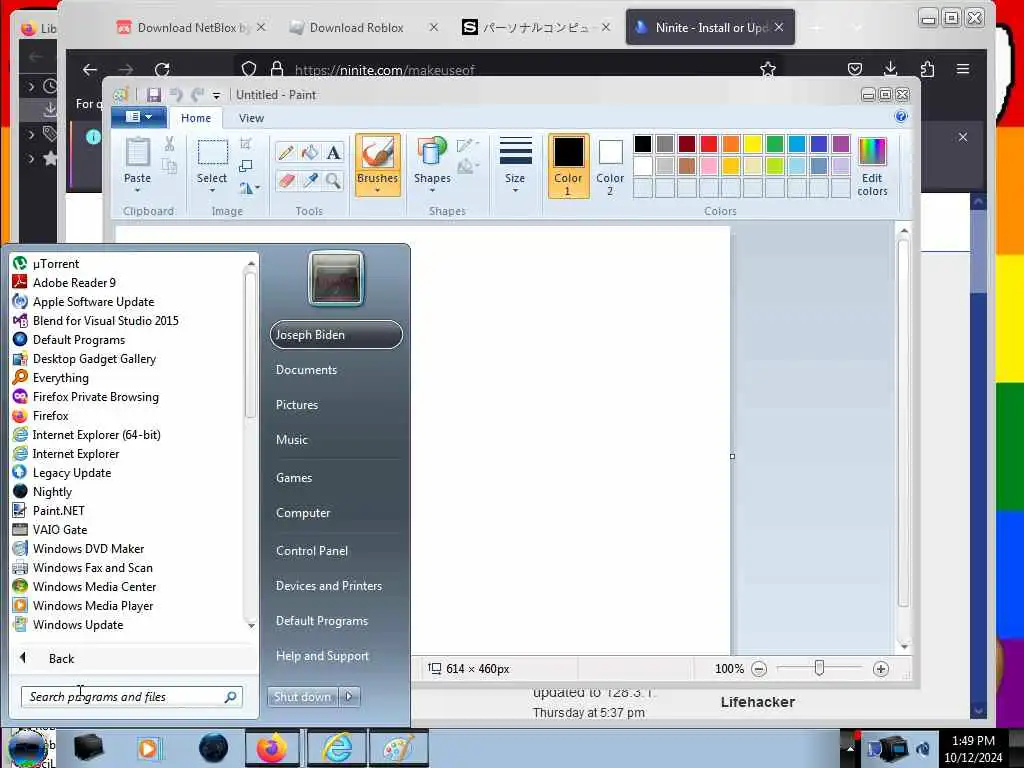Select the Text tool in Paint
Viewport: 1024px width, 768px height.
(x=334, y=153)
